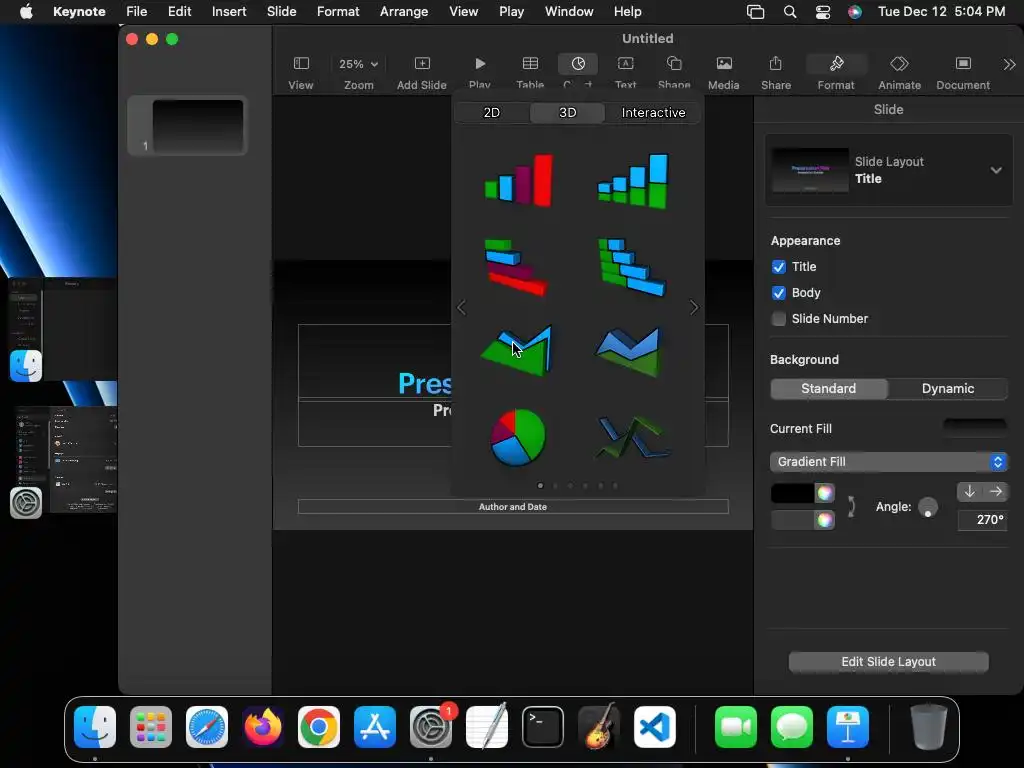Click the Author and Date placeholder

pyautogui.click(x=513, y=507)
